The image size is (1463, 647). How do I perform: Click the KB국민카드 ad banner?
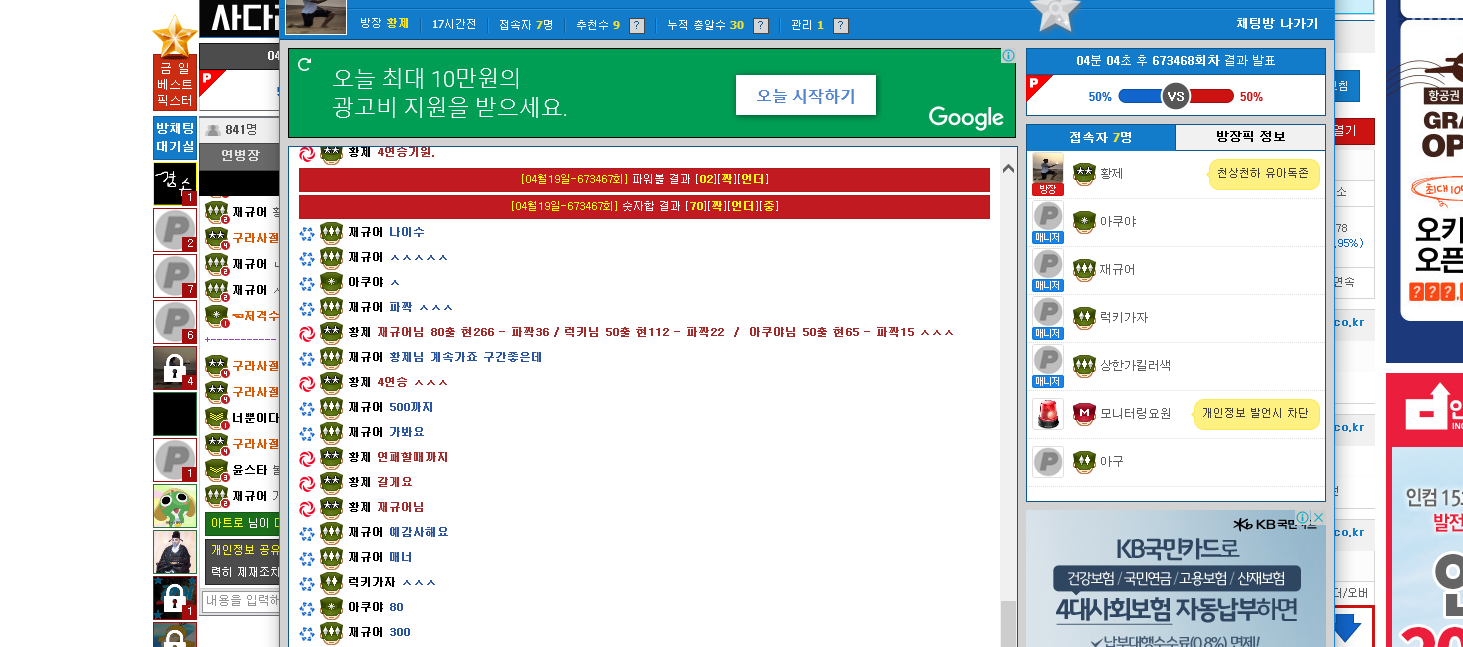point(1176,579)
